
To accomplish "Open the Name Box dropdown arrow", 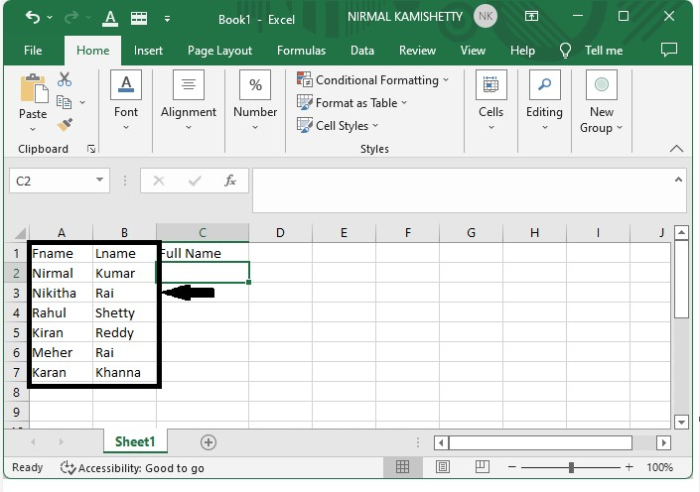I will [100, 181].
